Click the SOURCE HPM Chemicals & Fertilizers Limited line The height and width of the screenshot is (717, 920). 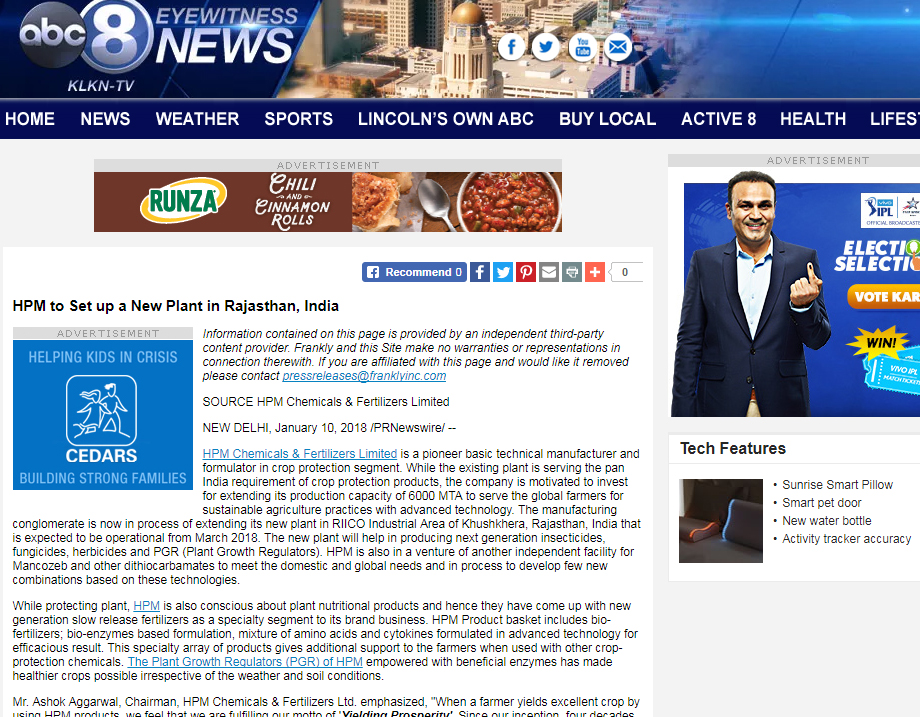(326, 402)
